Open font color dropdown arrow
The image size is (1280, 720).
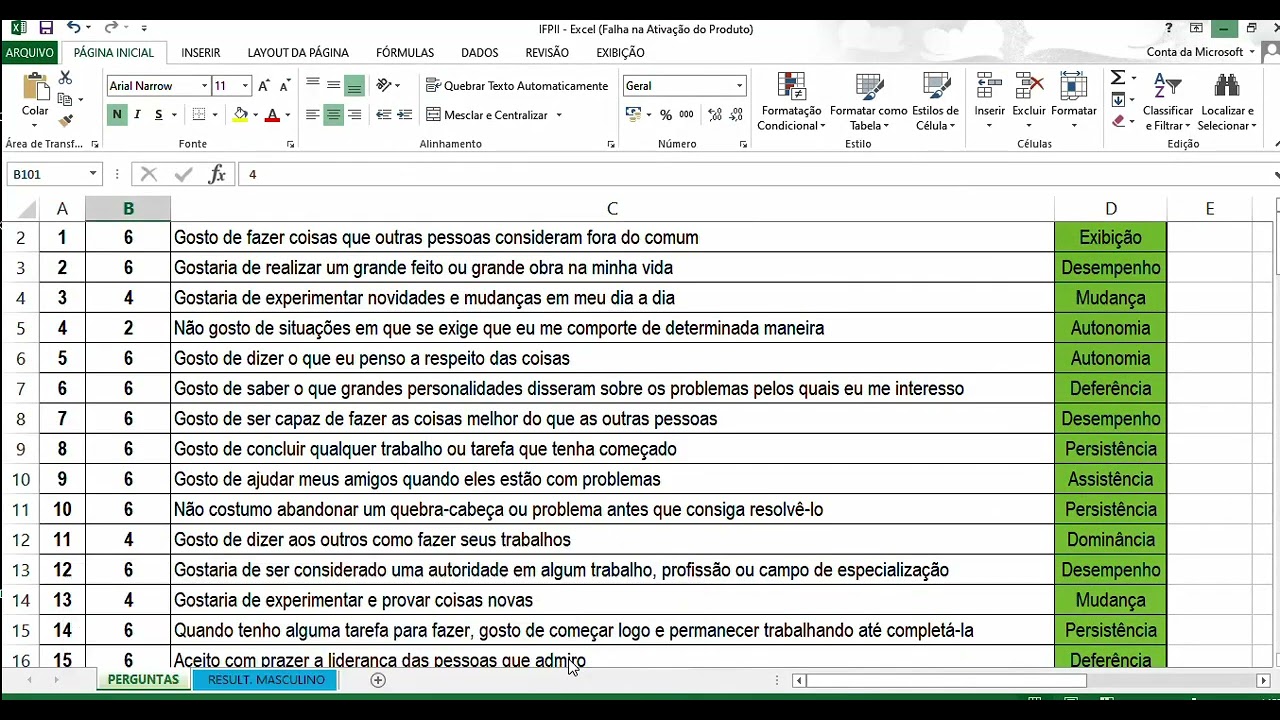287,115
